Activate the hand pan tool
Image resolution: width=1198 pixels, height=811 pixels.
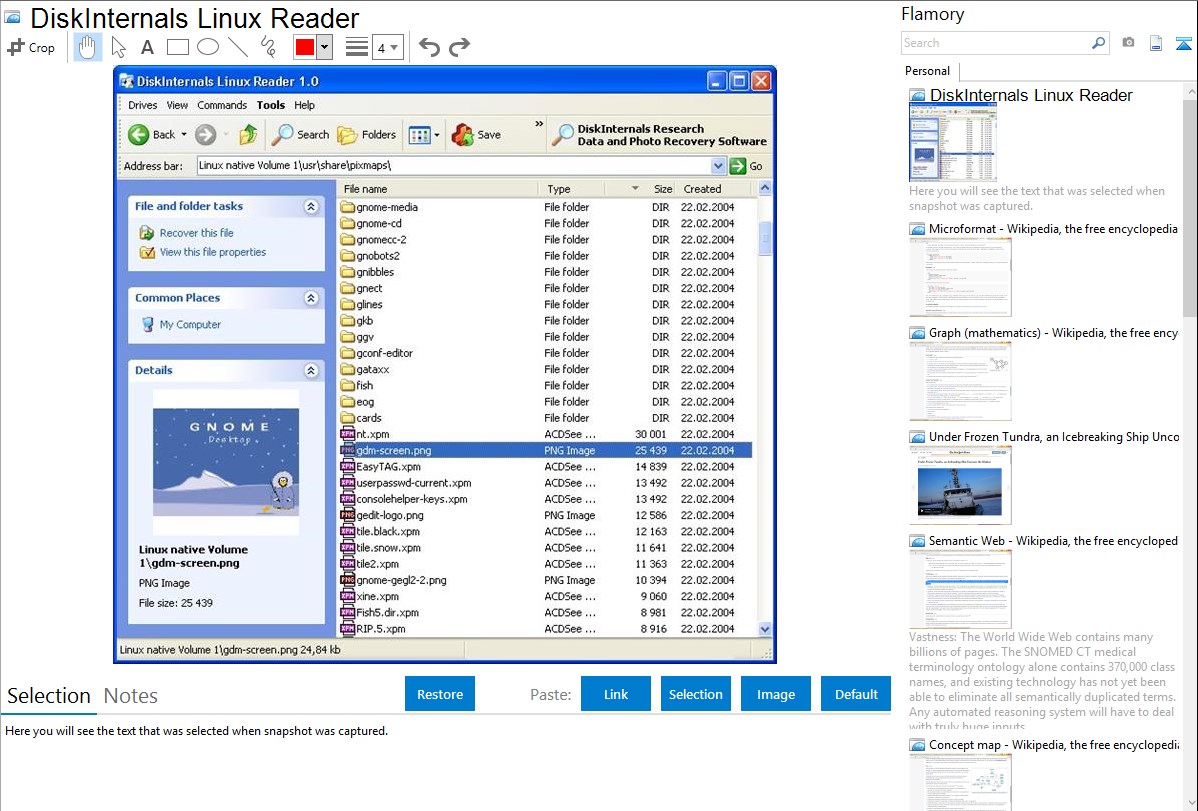tap(87, 47)
